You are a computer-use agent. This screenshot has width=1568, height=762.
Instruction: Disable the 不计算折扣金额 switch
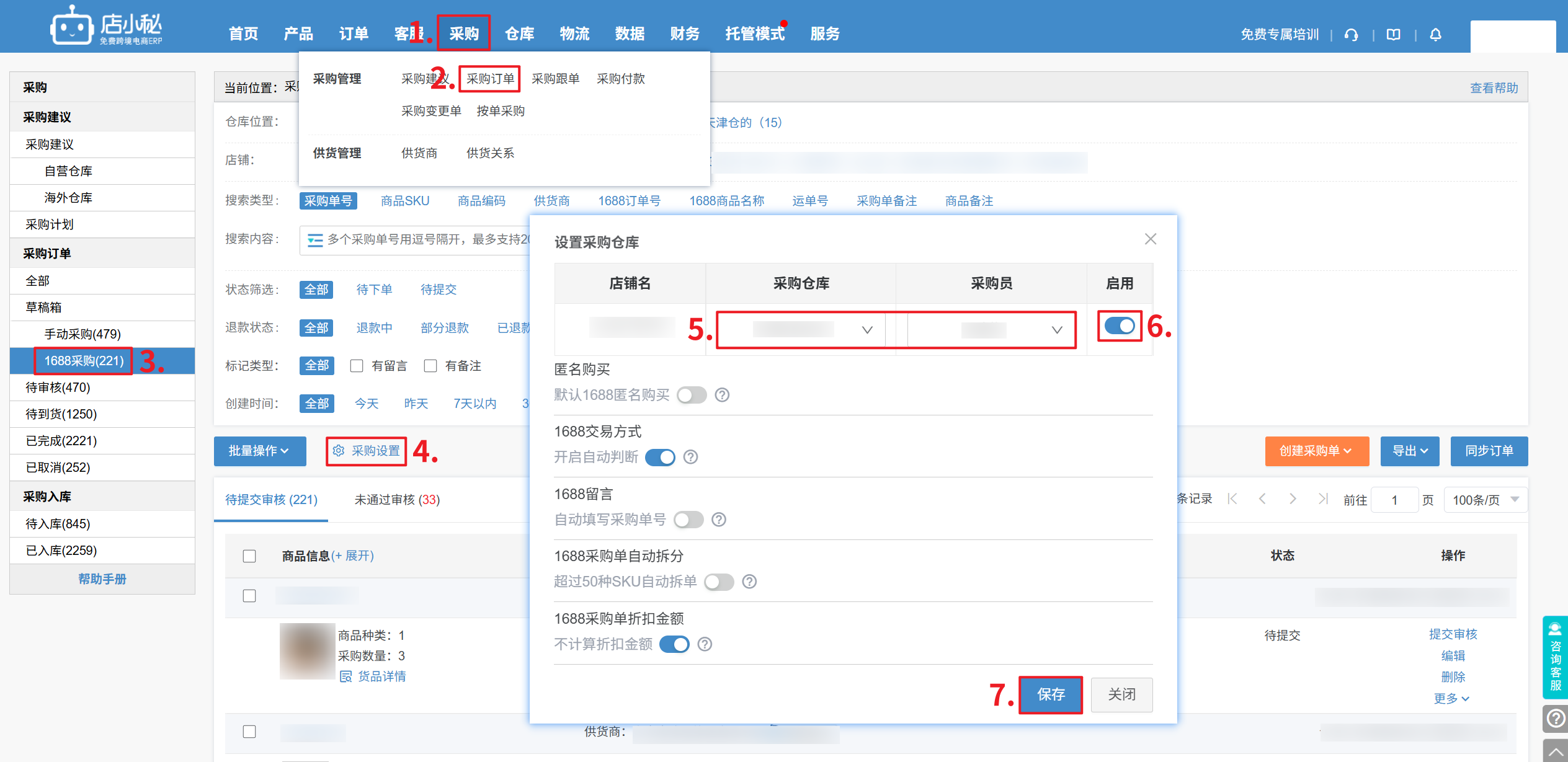[x=674, y=644]
